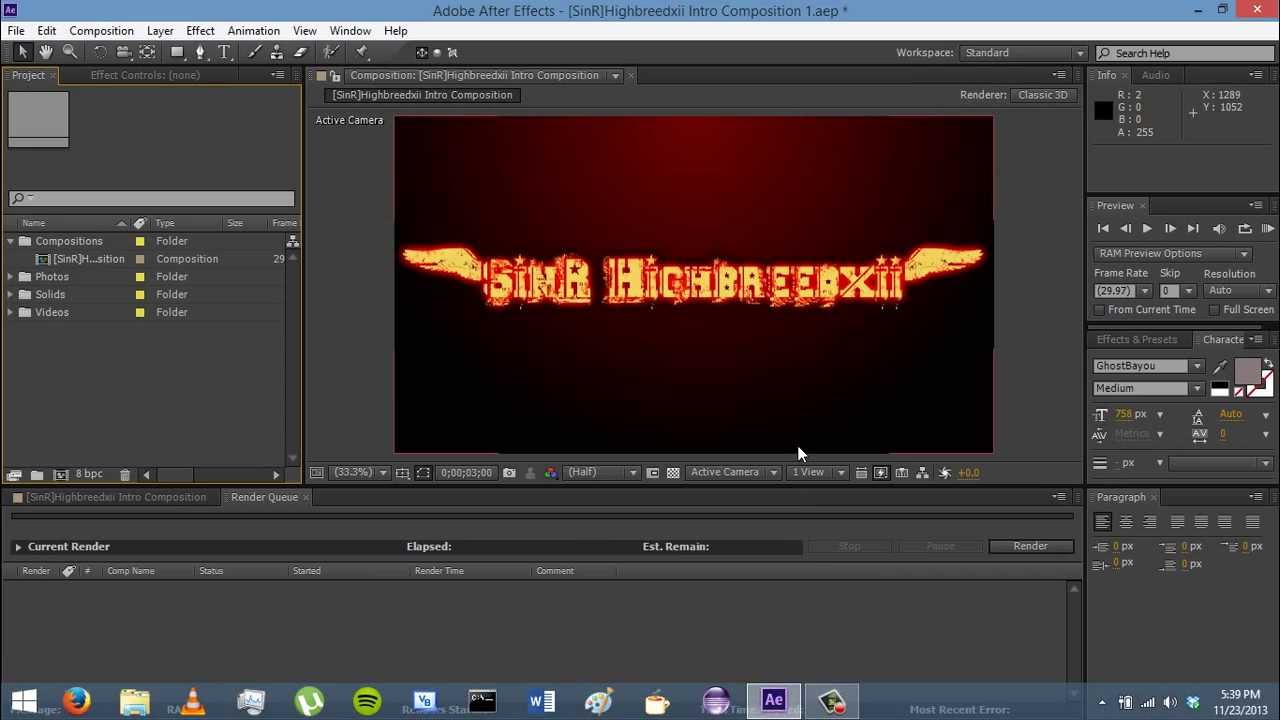Image resolution: width=1280 pixels, height=720 pixels.
Task: Select the Horizontal Type tool
Action: (224, 52)
